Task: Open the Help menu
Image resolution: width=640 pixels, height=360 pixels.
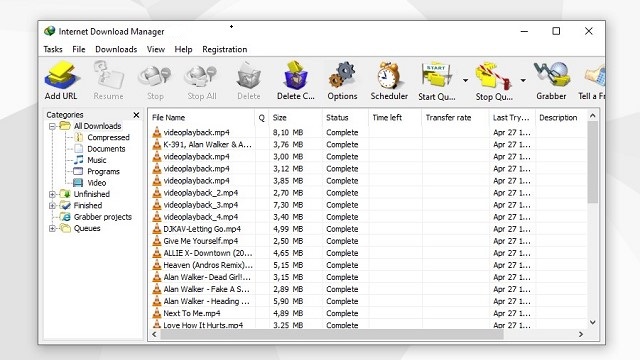Action: [x=183, y=49]
